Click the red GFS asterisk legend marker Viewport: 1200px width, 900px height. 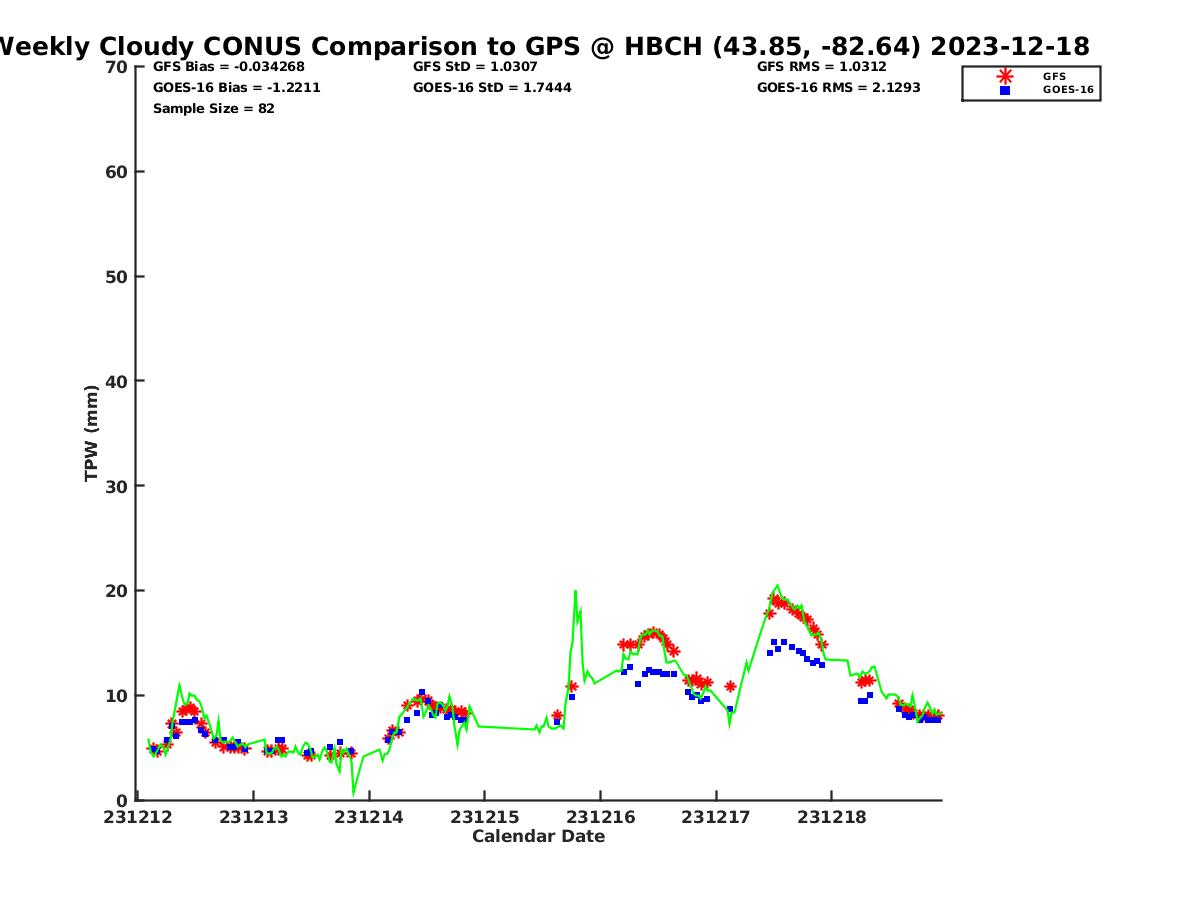click(x=1005, y=76)
